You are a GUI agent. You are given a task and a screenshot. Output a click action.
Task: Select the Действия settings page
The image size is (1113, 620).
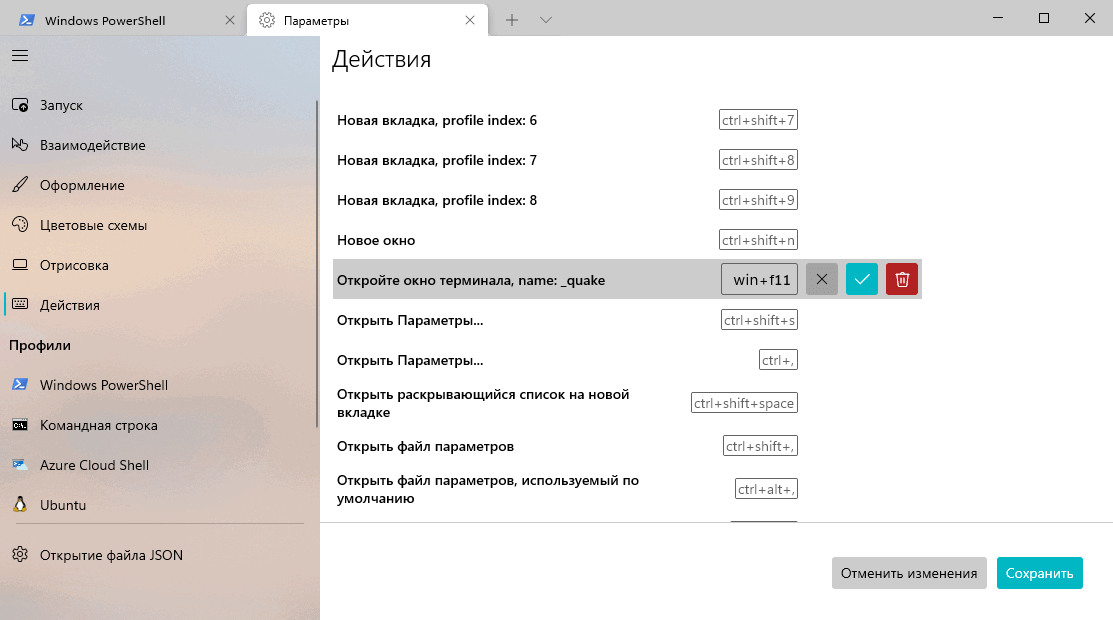click(158, 305)
